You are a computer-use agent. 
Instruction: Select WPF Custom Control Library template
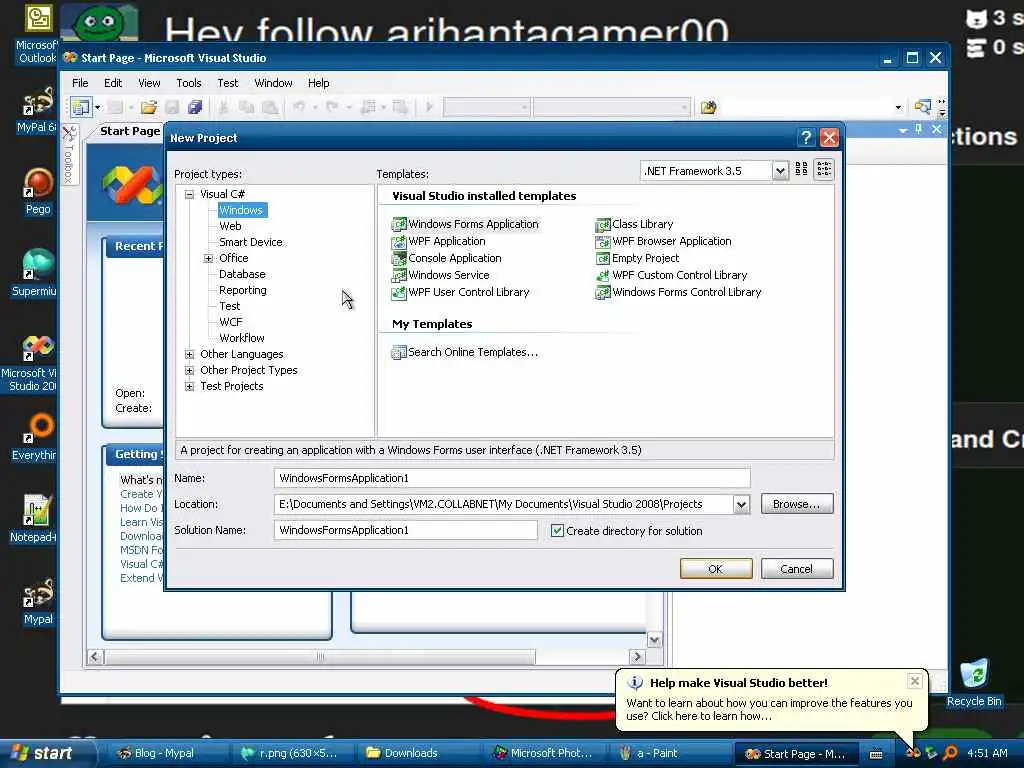click(671, 275)
